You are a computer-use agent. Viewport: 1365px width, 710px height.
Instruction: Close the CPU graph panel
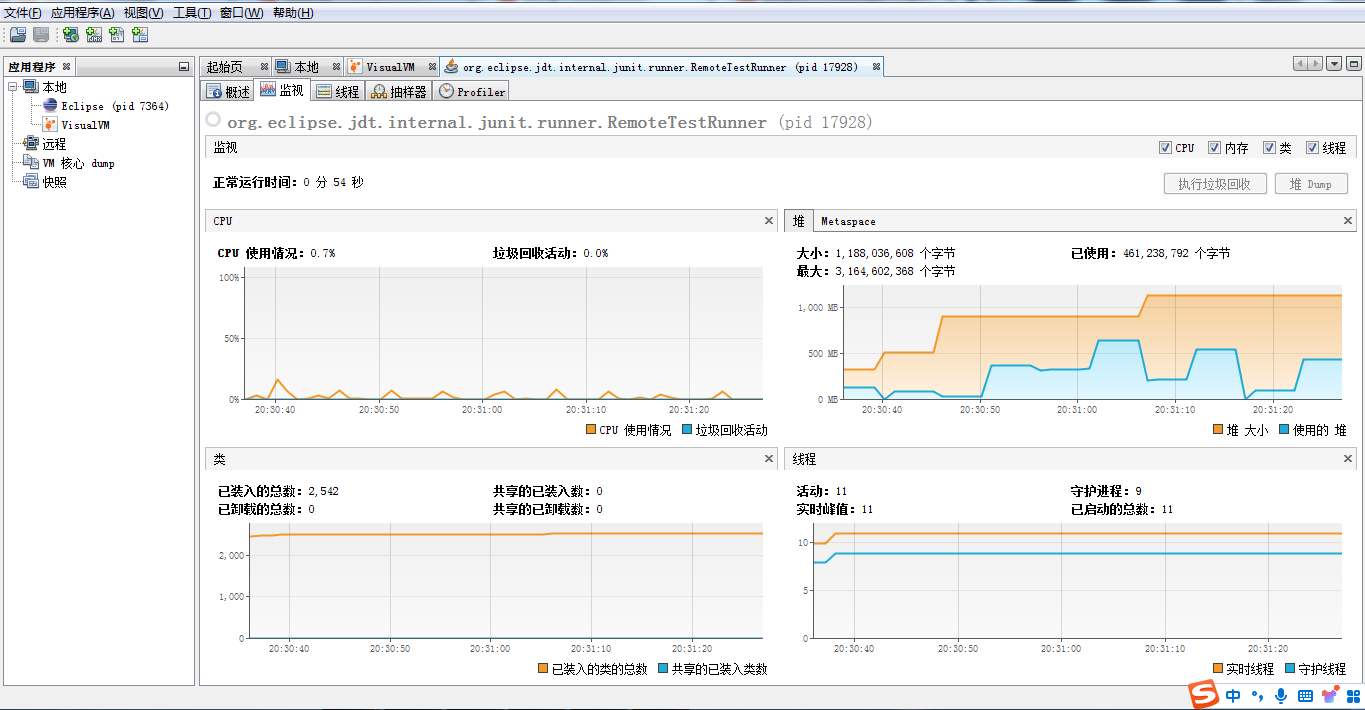(x=769, y=221)
